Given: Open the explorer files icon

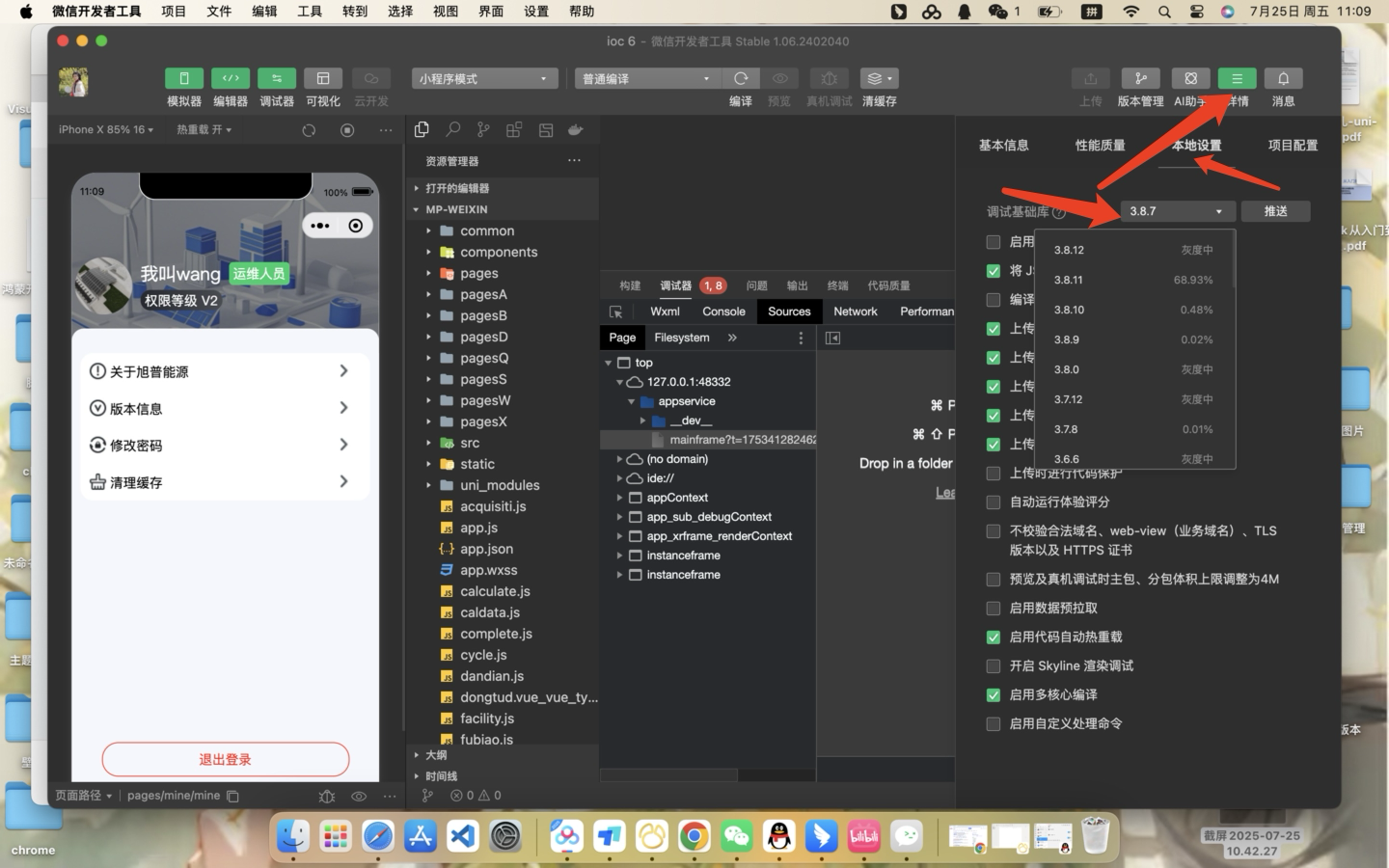Looking at the screenshot, I should [422, 130].
